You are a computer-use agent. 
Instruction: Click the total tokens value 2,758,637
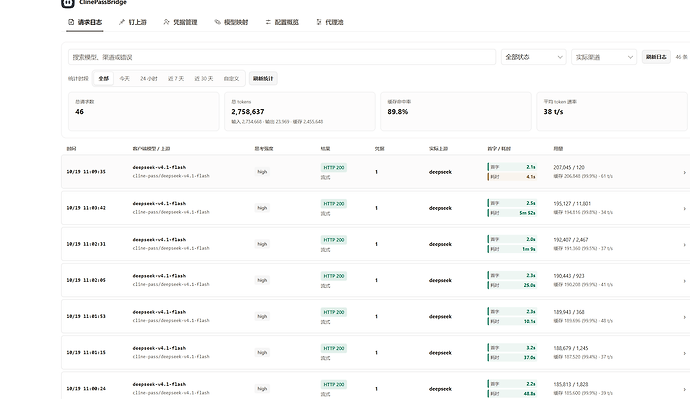point(248,112)
